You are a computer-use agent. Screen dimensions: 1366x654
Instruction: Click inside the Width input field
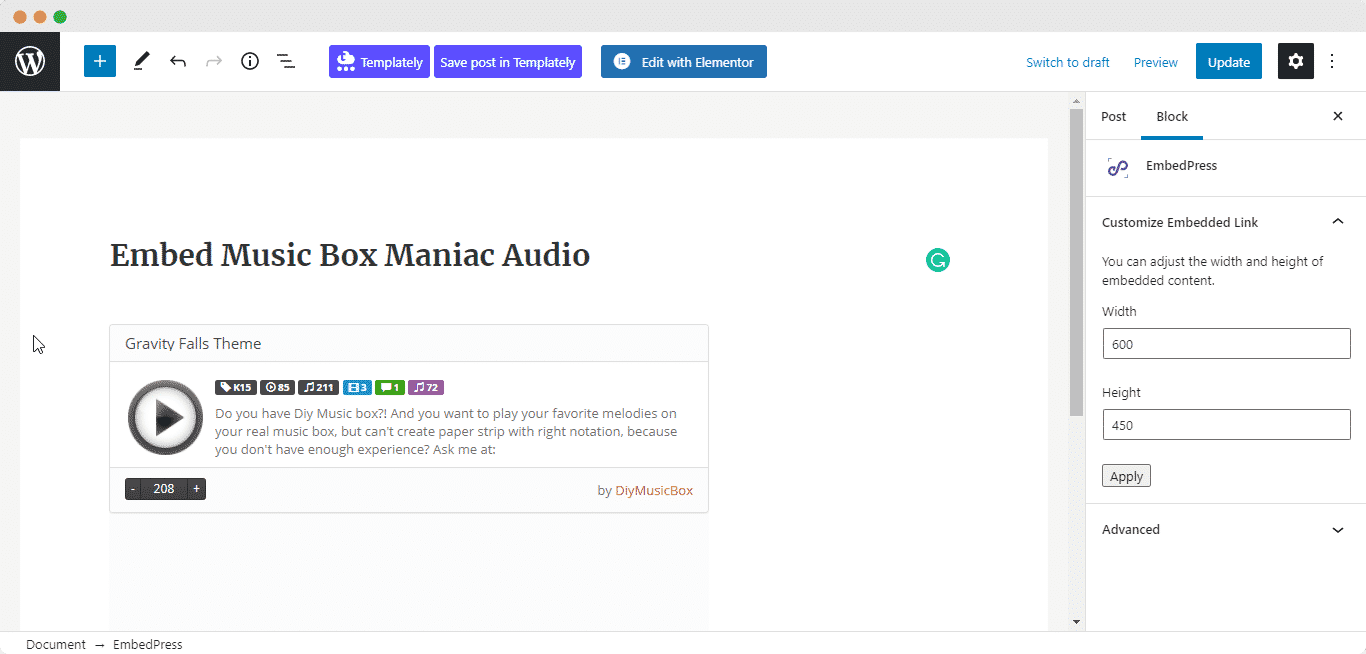(1226, 343)
